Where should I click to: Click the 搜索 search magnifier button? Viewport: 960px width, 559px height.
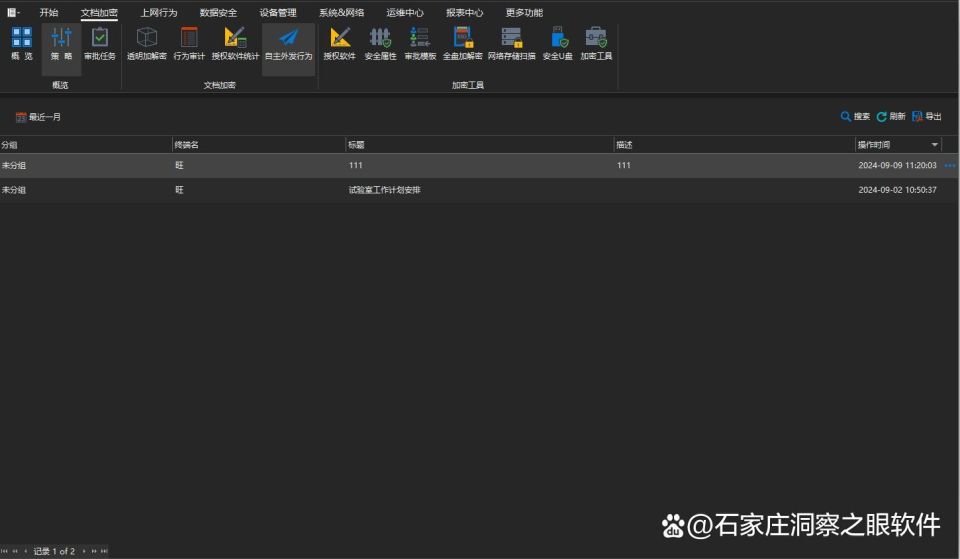click(855, 116)
